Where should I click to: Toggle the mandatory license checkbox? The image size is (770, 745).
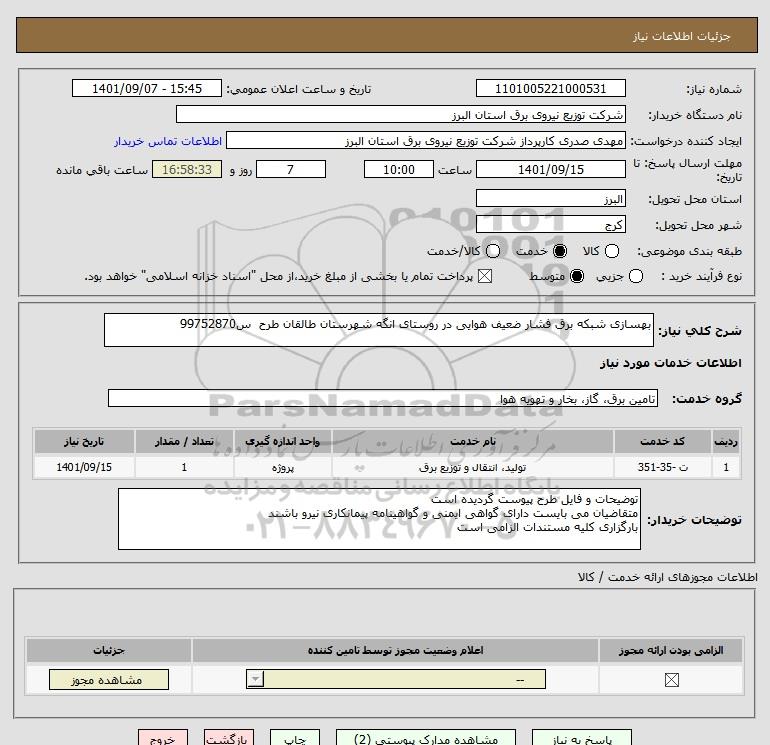pos(671,680)
